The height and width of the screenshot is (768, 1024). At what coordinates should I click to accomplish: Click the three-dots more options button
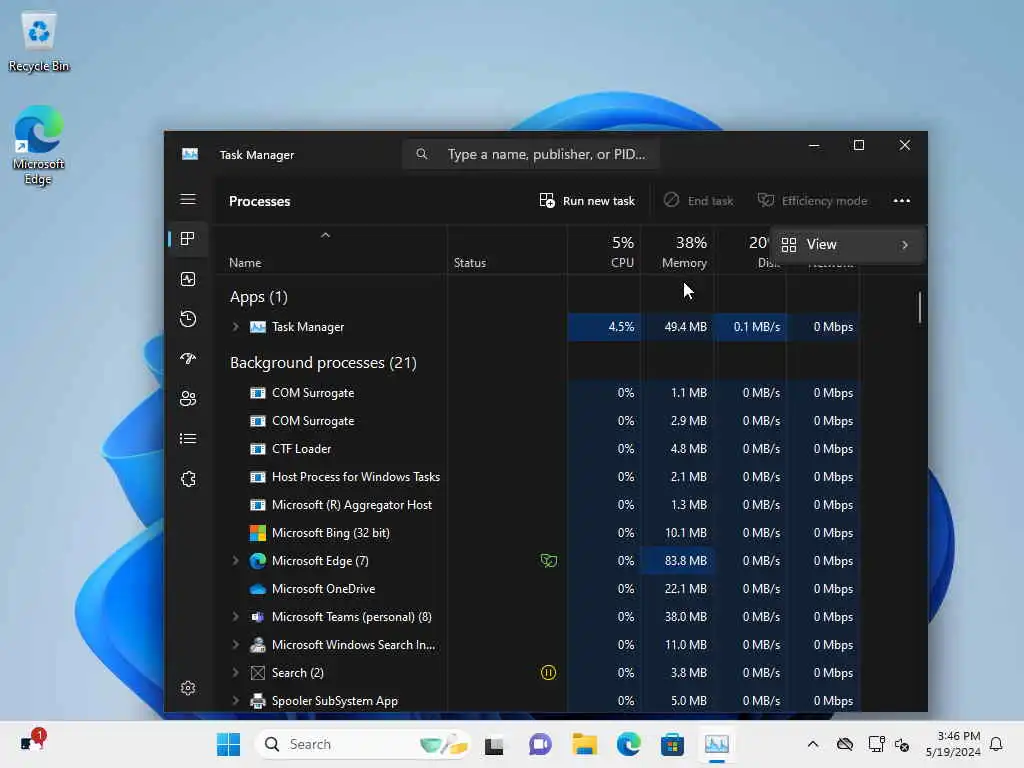tap(901, 200)
